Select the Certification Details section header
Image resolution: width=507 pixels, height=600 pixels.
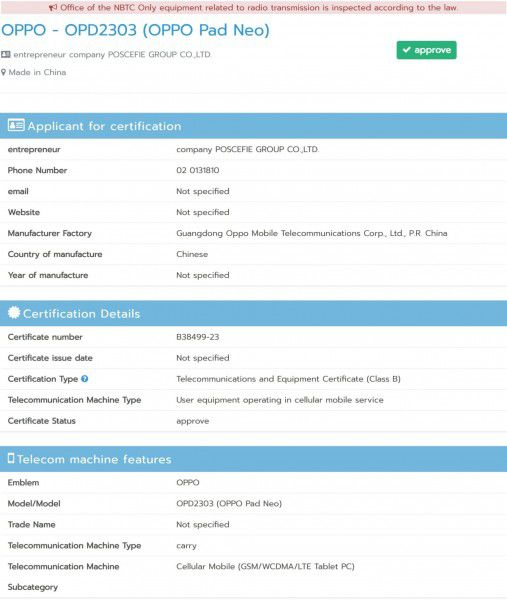pos(253,313)
